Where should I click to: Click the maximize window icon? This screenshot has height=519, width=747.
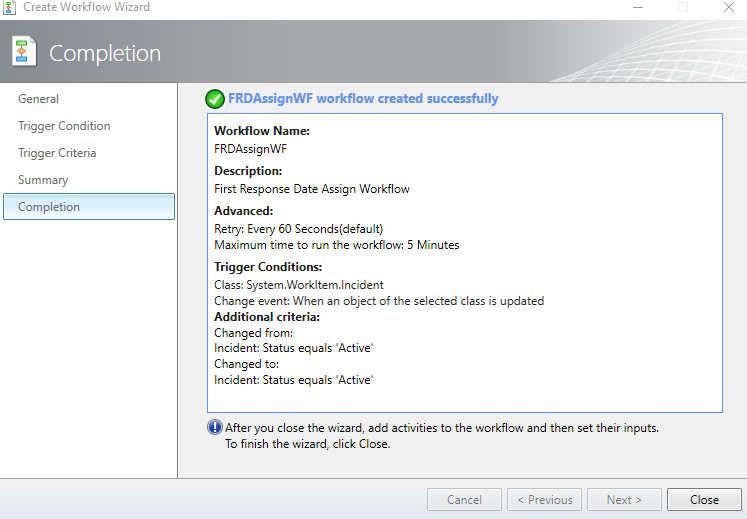click(683, 7)
